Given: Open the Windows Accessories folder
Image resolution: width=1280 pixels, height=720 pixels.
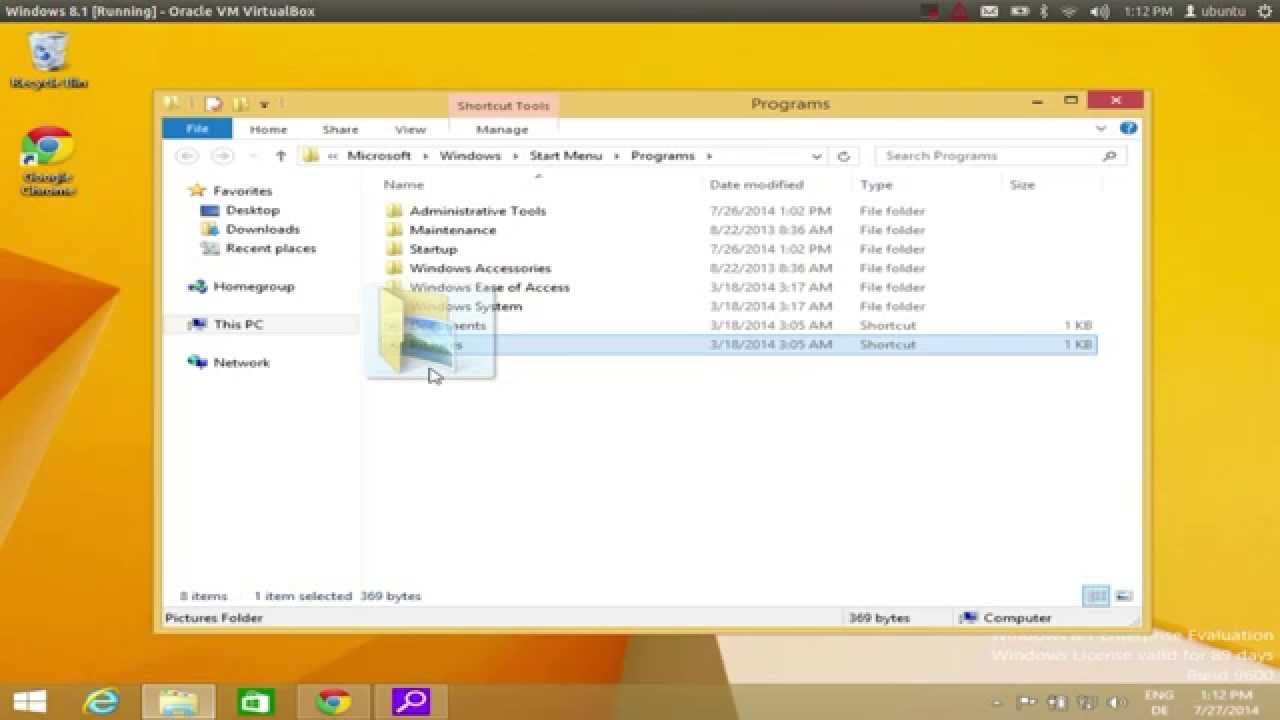Looking at the screenshot, I should (480, 268).
